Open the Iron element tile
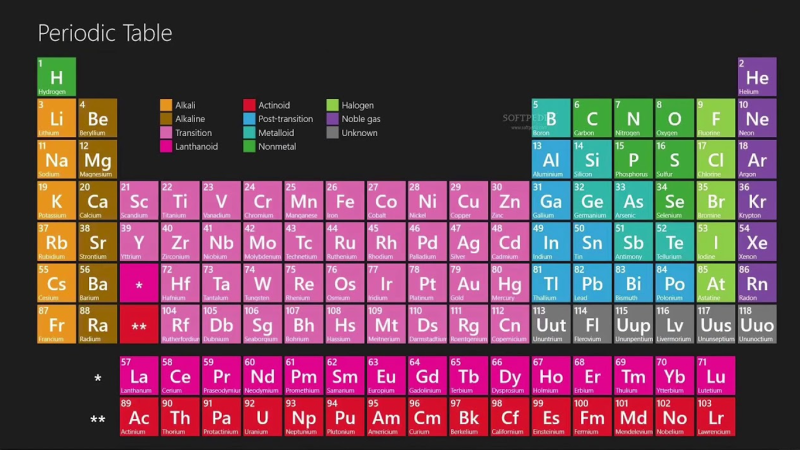800x450 pixels. (x=345, y=201)
